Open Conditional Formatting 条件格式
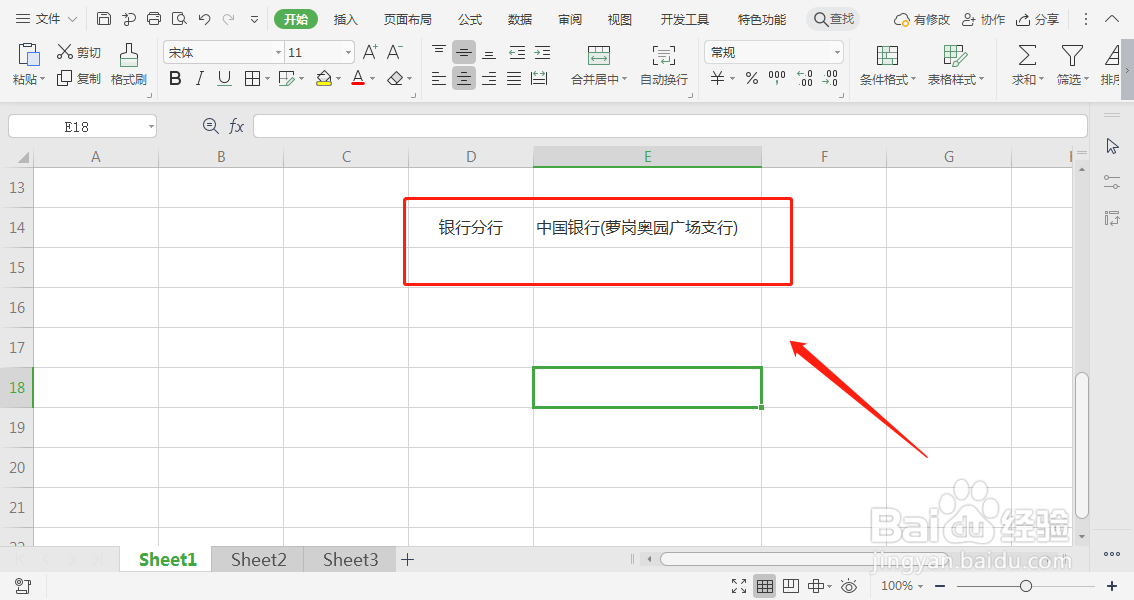The image size is (1134, 600). (887, 64)
